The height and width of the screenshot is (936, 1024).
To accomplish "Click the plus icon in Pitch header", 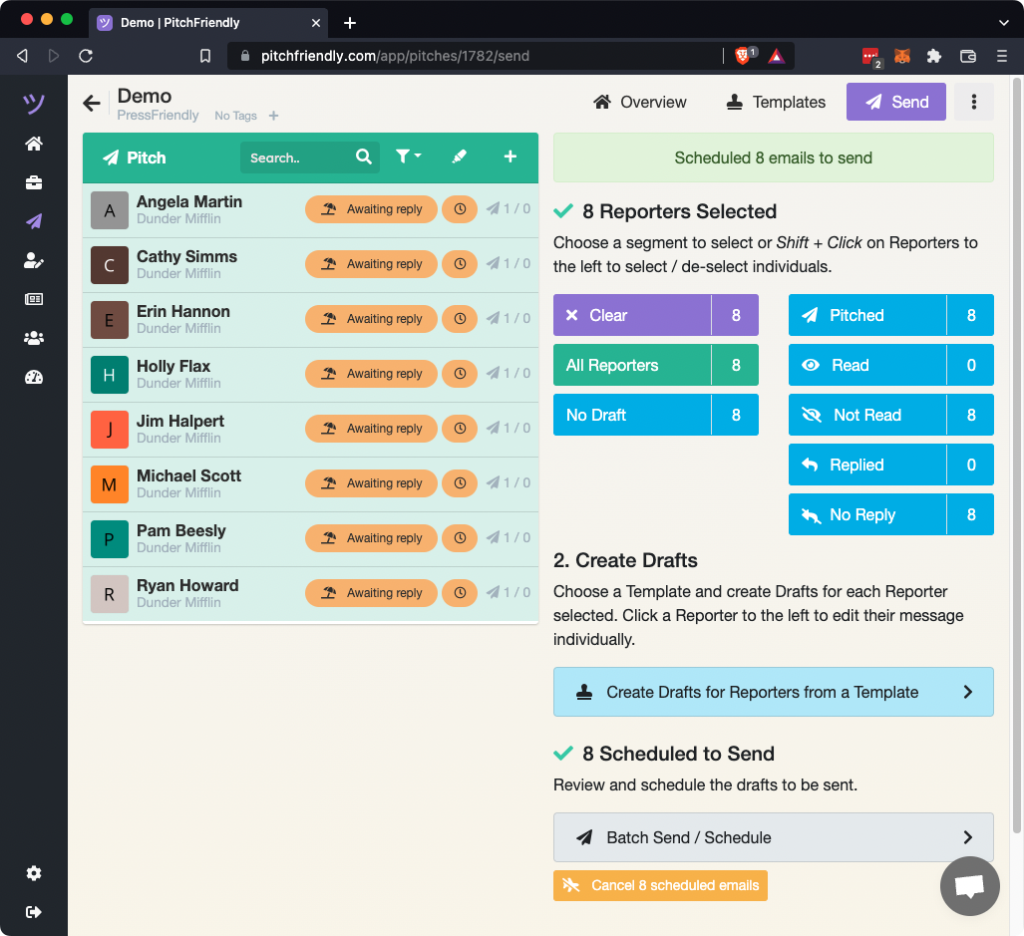I will click(510, 157).
